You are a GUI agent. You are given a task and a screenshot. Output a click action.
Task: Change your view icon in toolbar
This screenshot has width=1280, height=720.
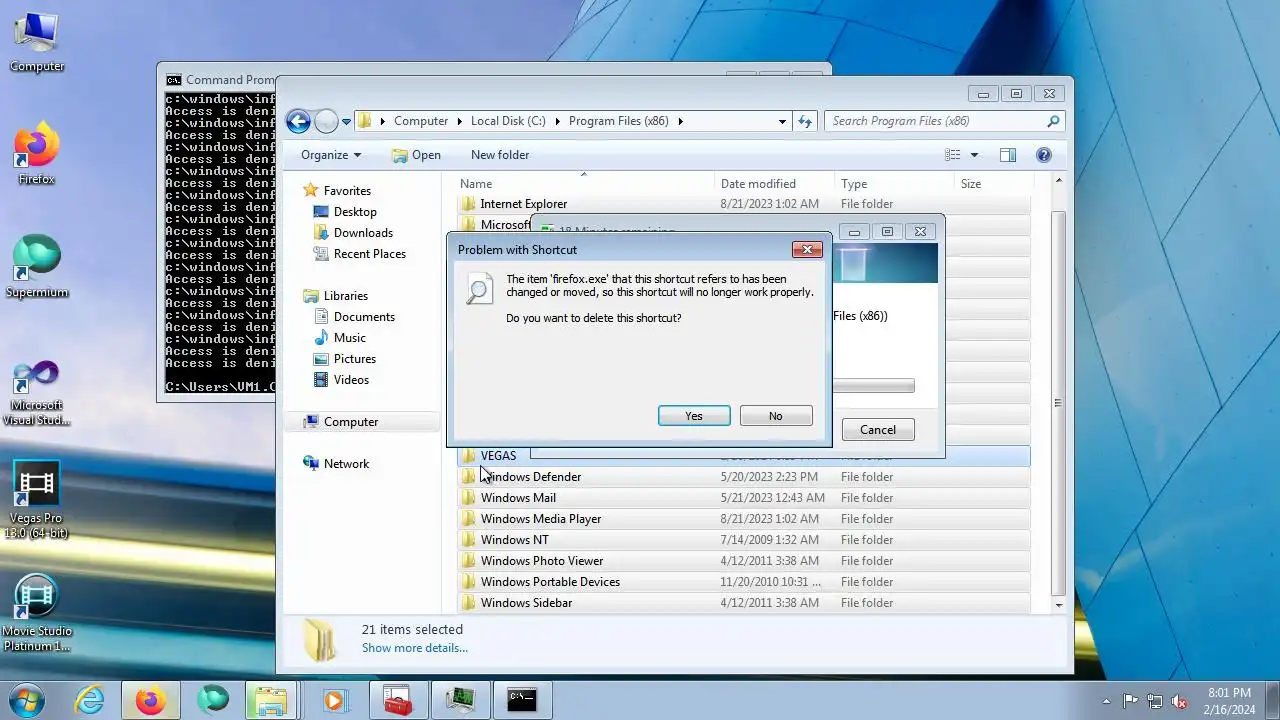(953, 155)
